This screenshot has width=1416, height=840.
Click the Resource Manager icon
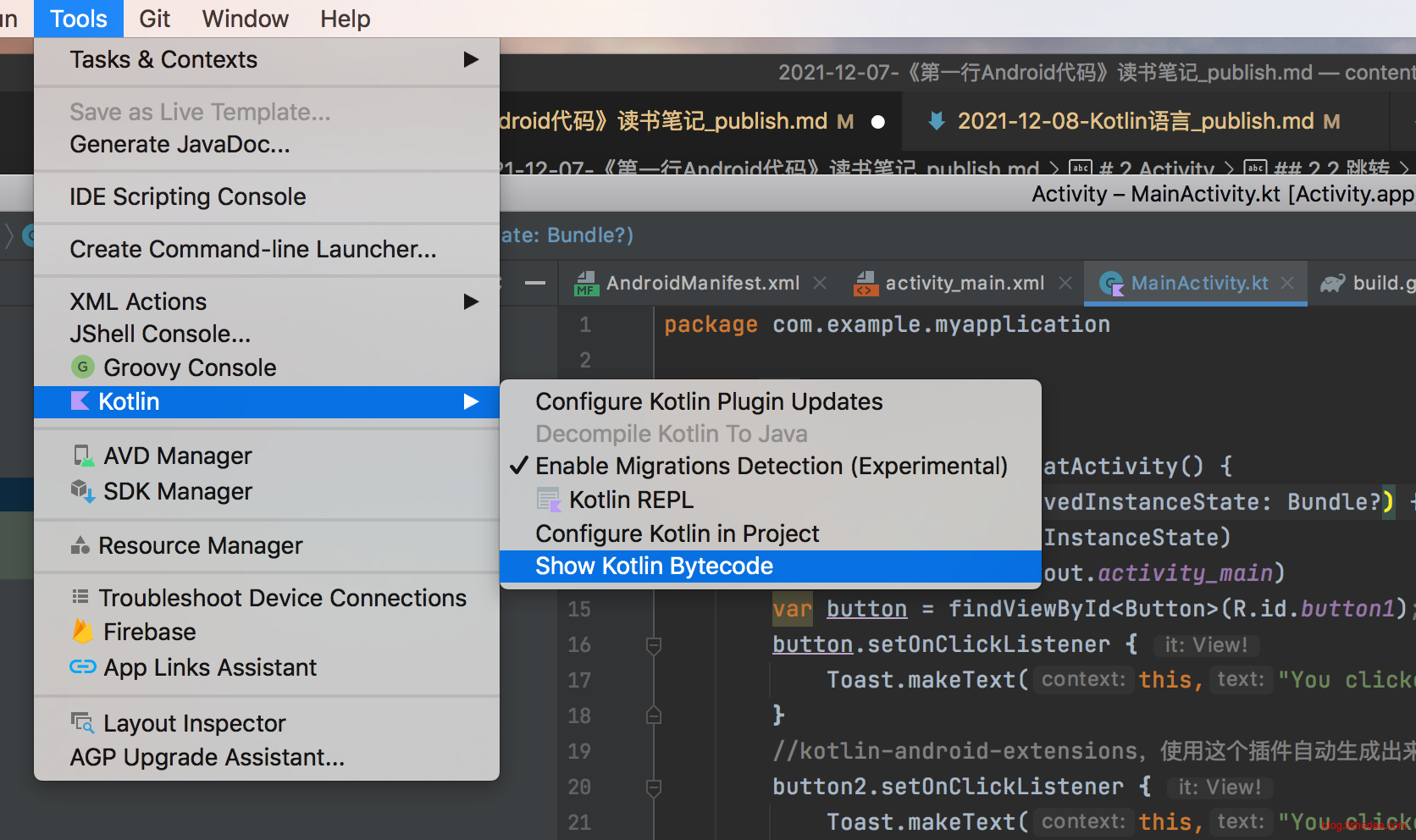click(x=80, y=545)
